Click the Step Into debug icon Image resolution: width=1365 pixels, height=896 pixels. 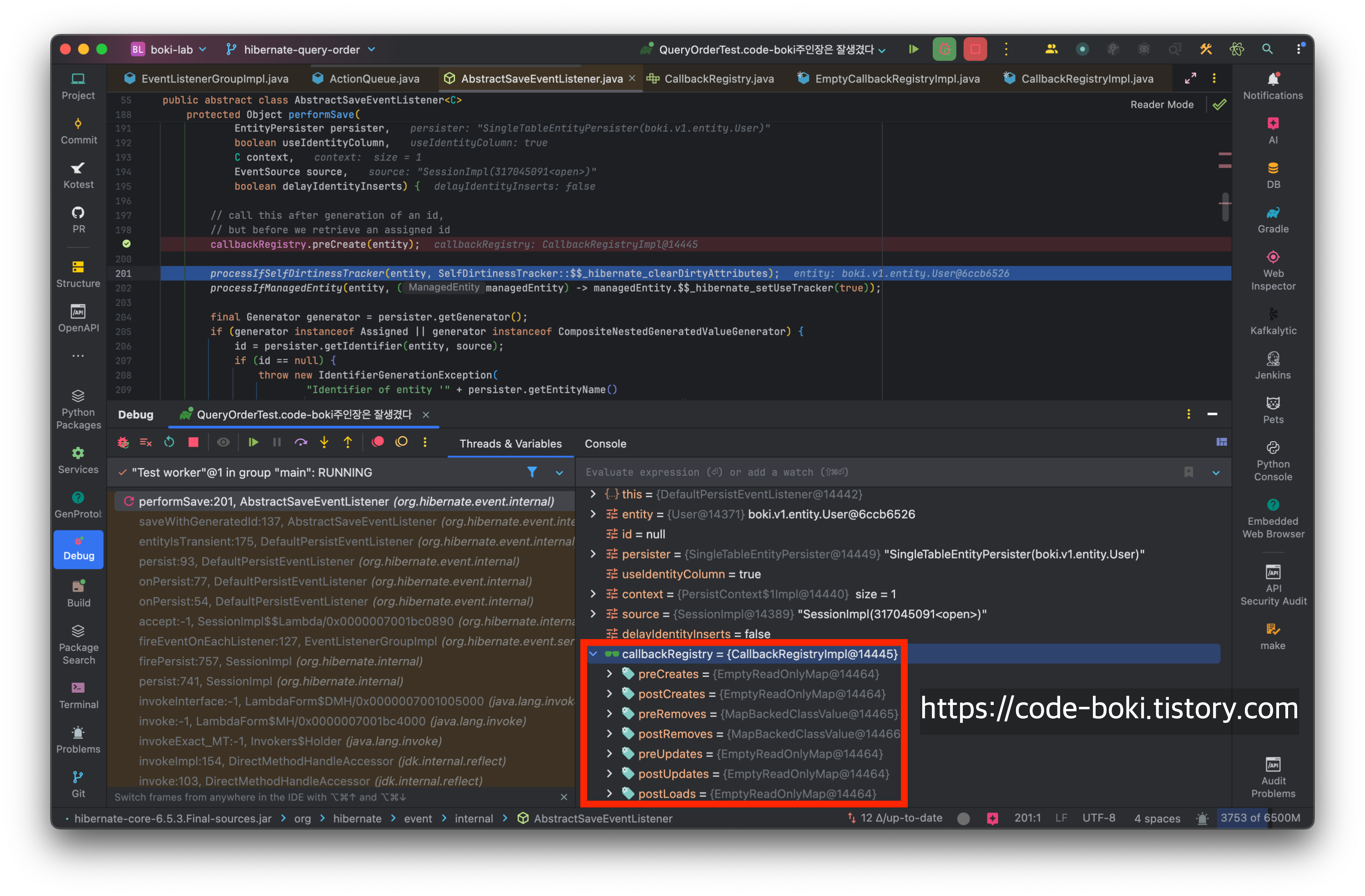click(x=324, y=443)
